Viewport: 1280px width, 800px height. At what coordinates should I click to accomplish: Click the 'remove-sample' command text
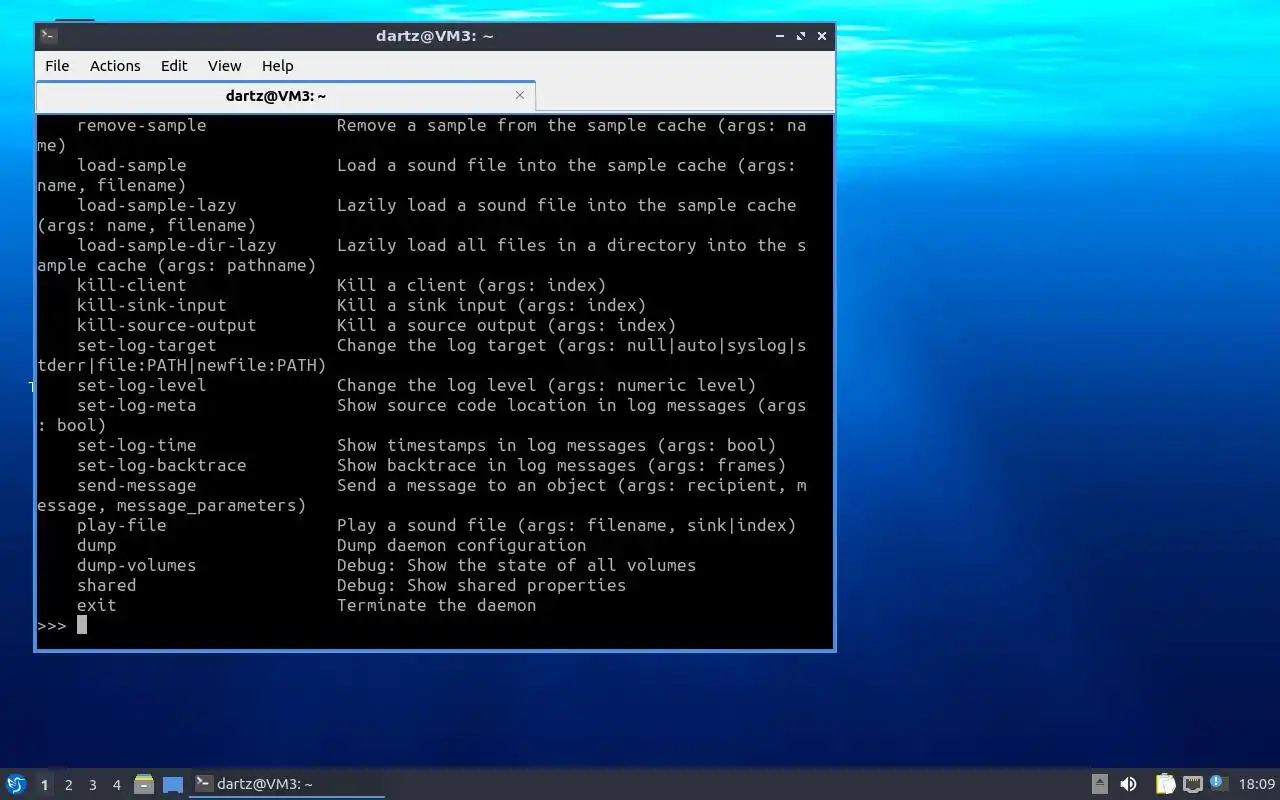pyautogui.click(x=142, y=125)
